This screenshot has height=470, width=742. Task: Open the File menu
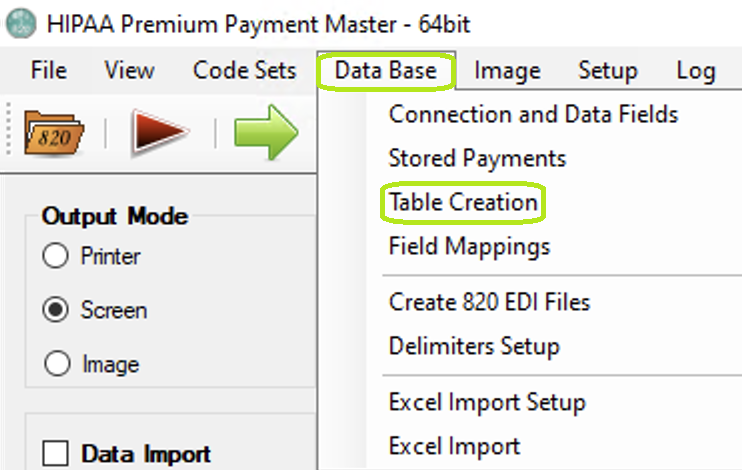49,71
